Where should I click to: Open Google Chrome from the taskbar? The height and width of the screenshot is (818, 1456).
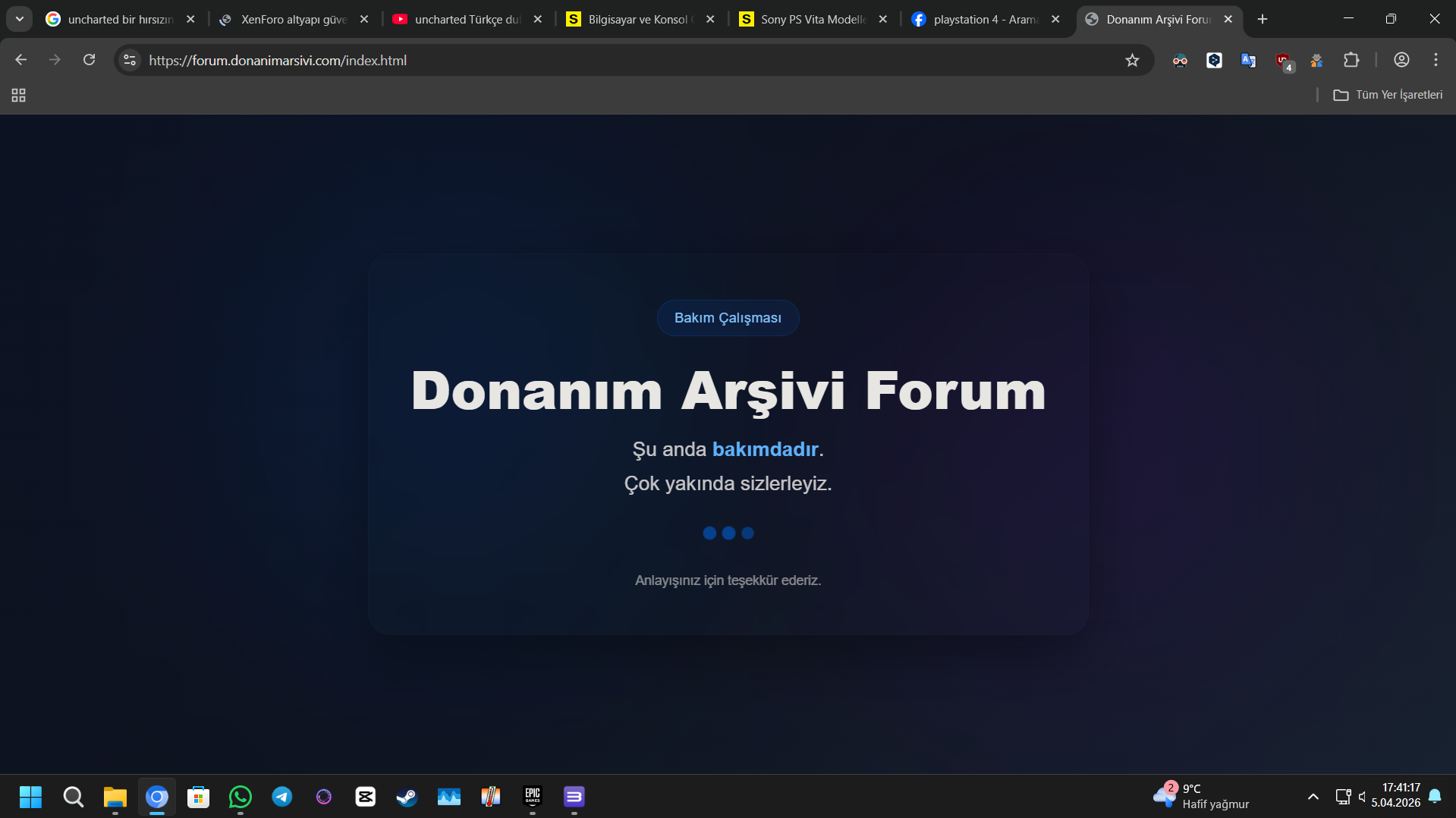point(157,797)
